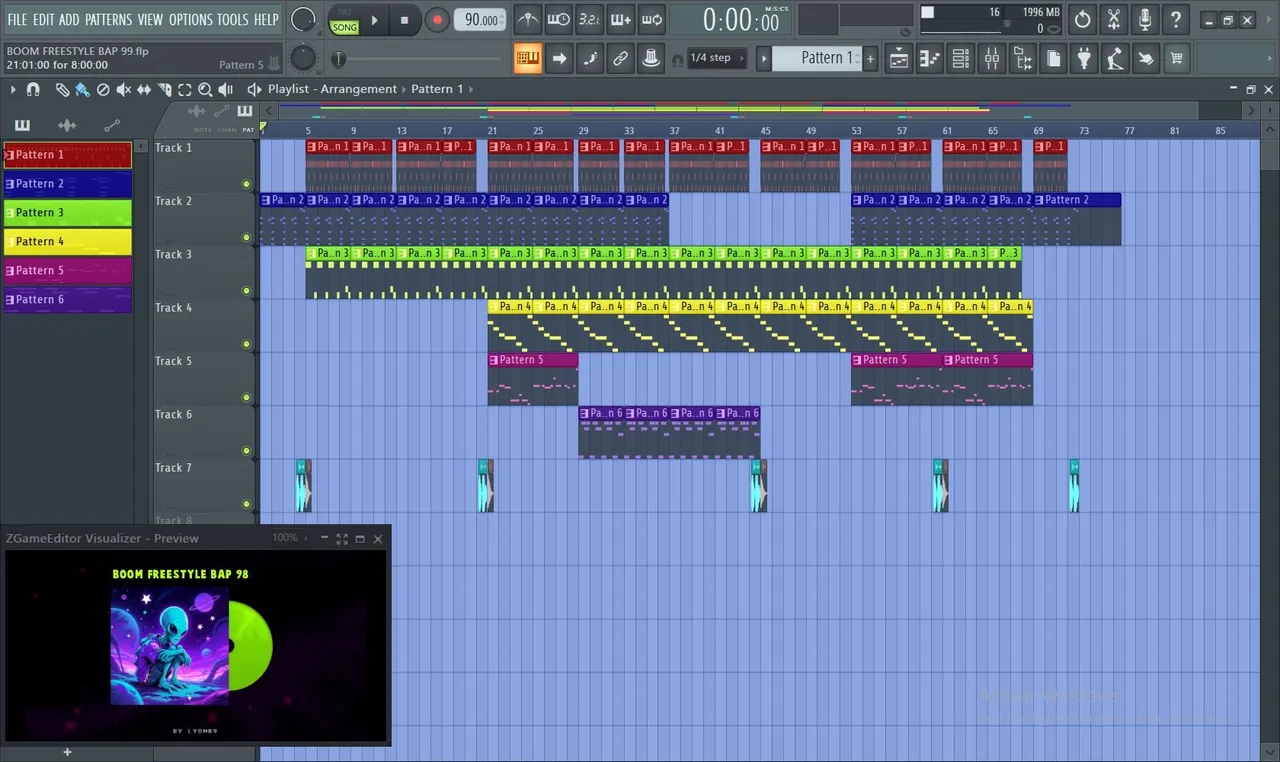Click the one-click audio recording microphone
Image resolution: width=1280 pixels, height=762 pixels.
point(1145,19)
